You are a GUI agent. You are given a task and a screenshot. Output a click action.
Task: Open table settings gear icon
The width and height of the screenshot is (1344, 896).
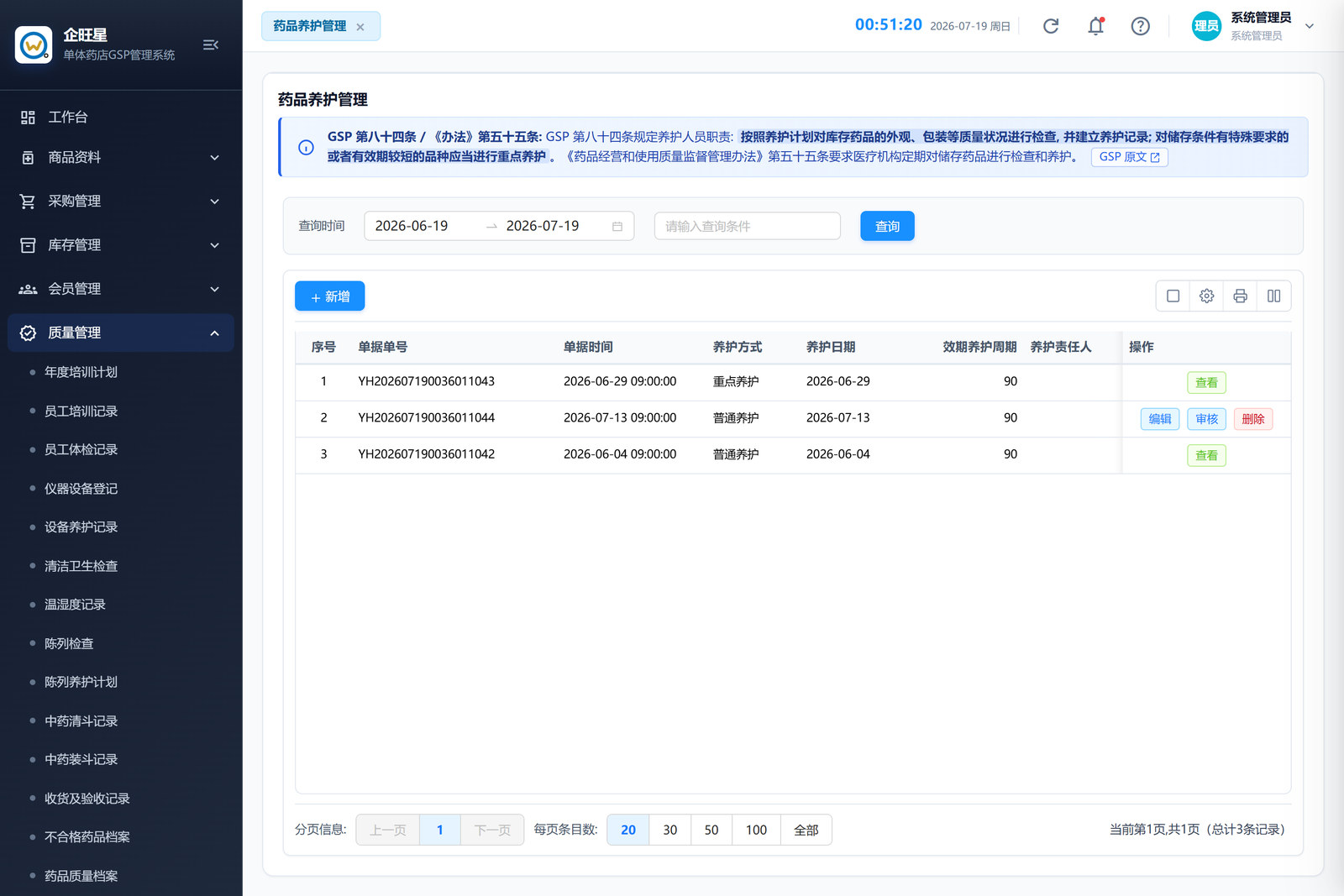pyautogui.click(x=1207, y=296)
